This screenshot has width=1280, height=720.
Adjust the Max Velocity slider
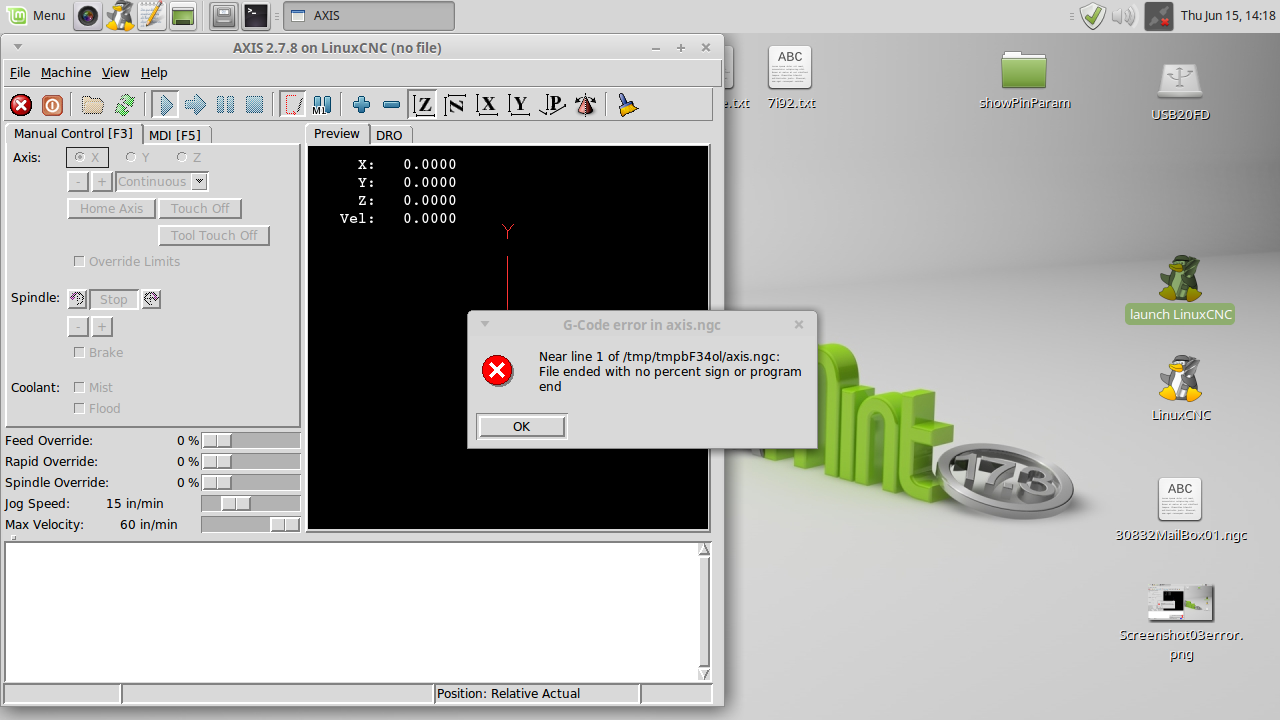(251, 524)
